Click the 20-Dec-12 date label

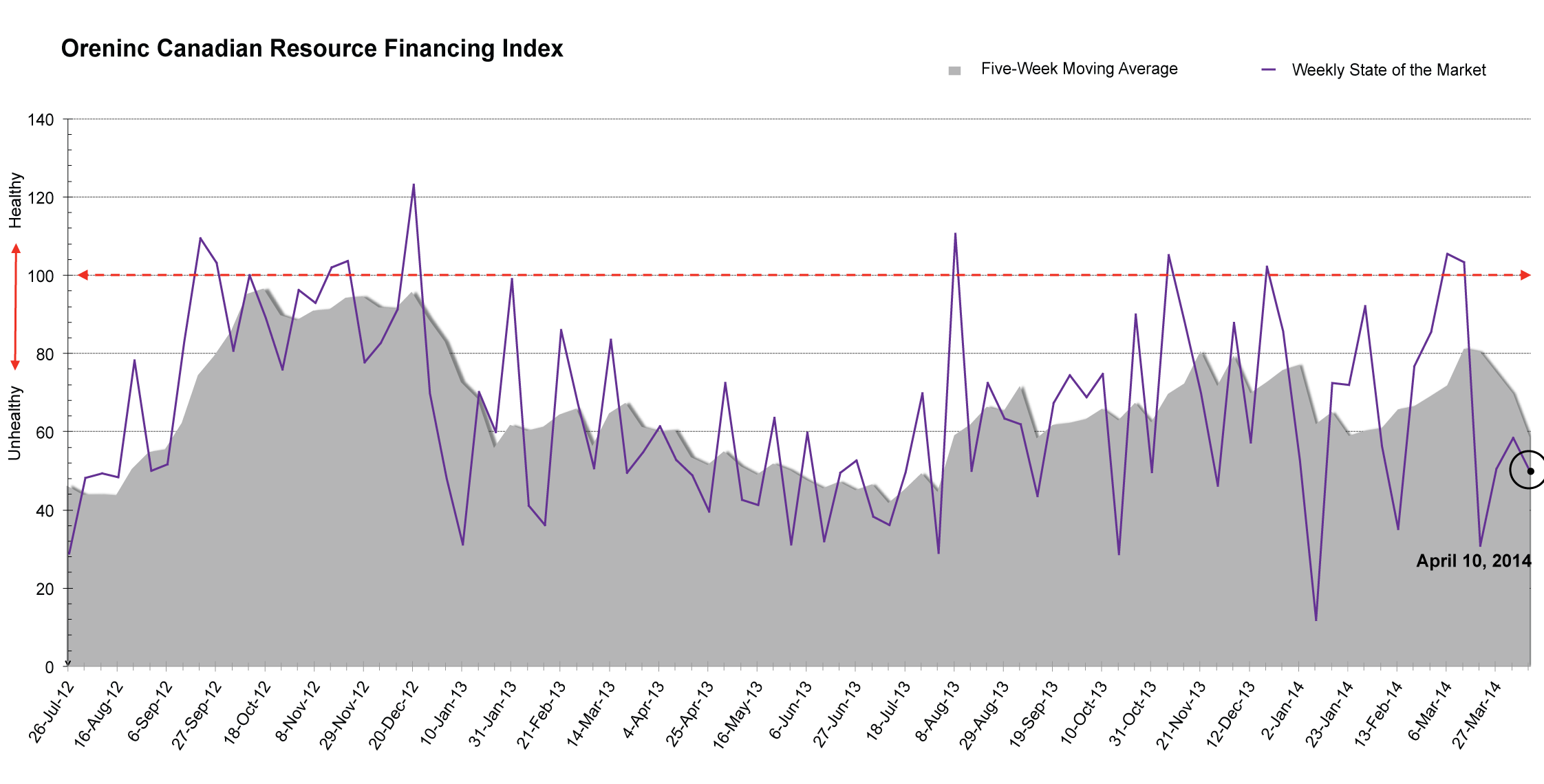(x=394, y=715)
